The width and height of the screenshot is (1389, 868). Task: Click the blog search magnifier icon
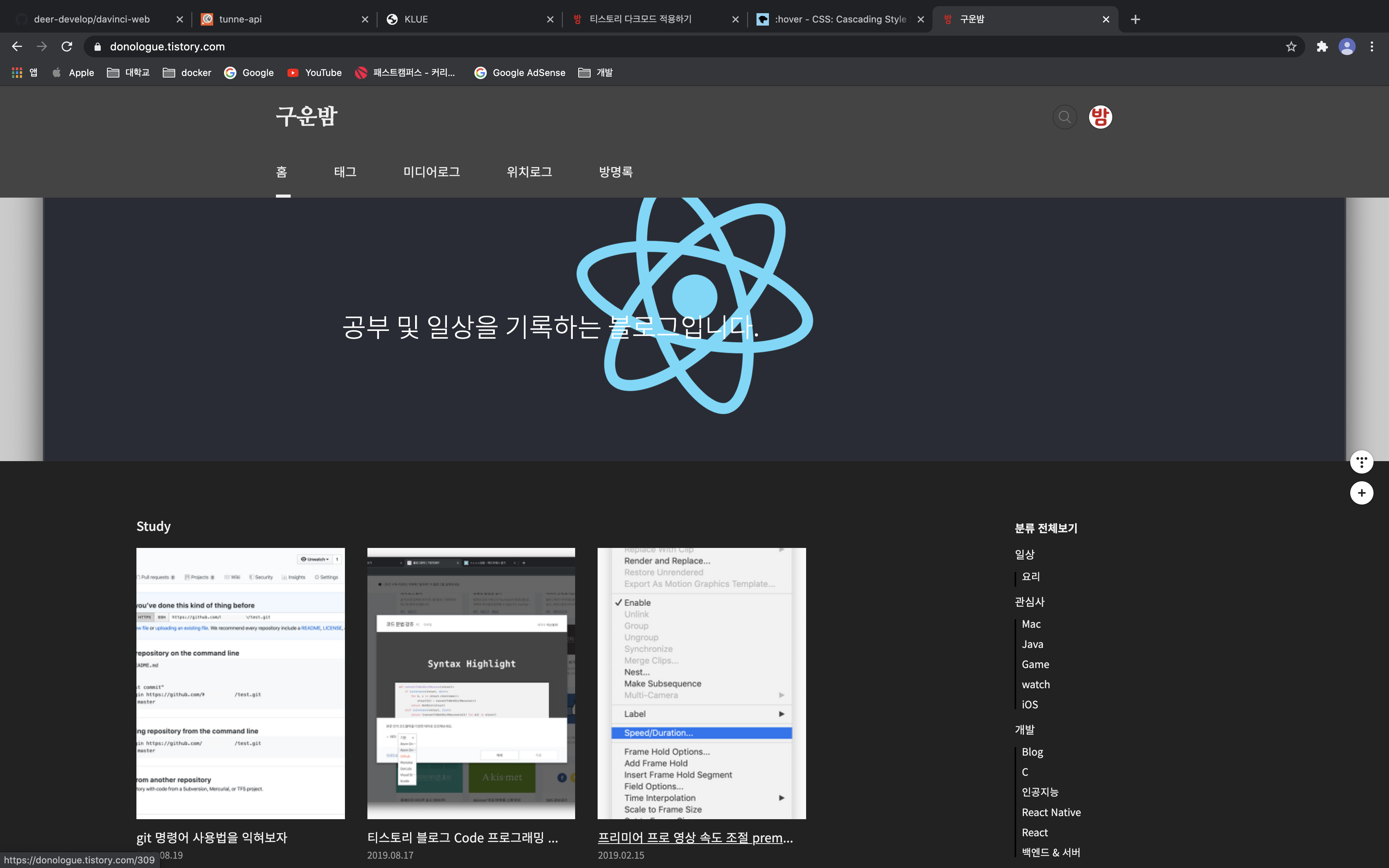pos(1065,117)
